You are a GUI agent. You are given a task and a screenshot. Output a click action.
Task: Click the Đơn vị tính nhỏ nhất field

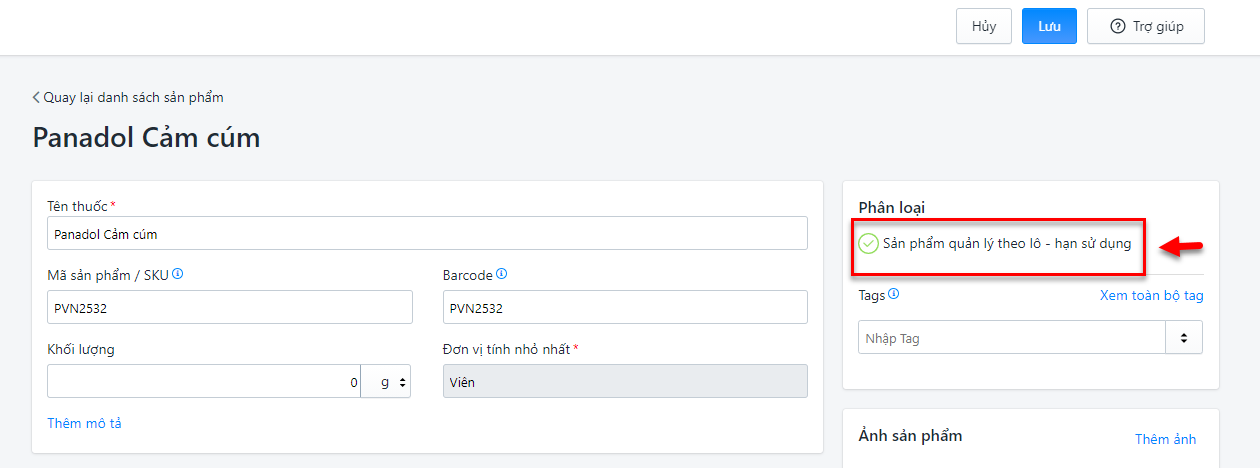point(625,381)
